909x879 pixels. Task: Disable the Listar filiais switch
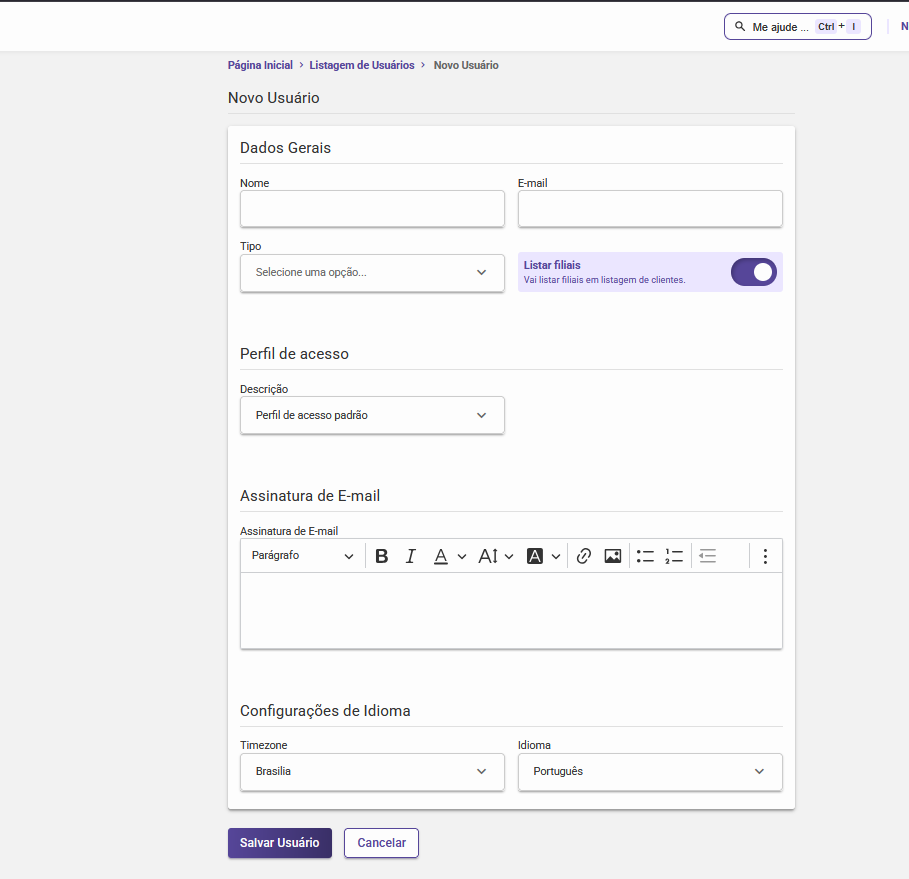(x=753, y=272)
